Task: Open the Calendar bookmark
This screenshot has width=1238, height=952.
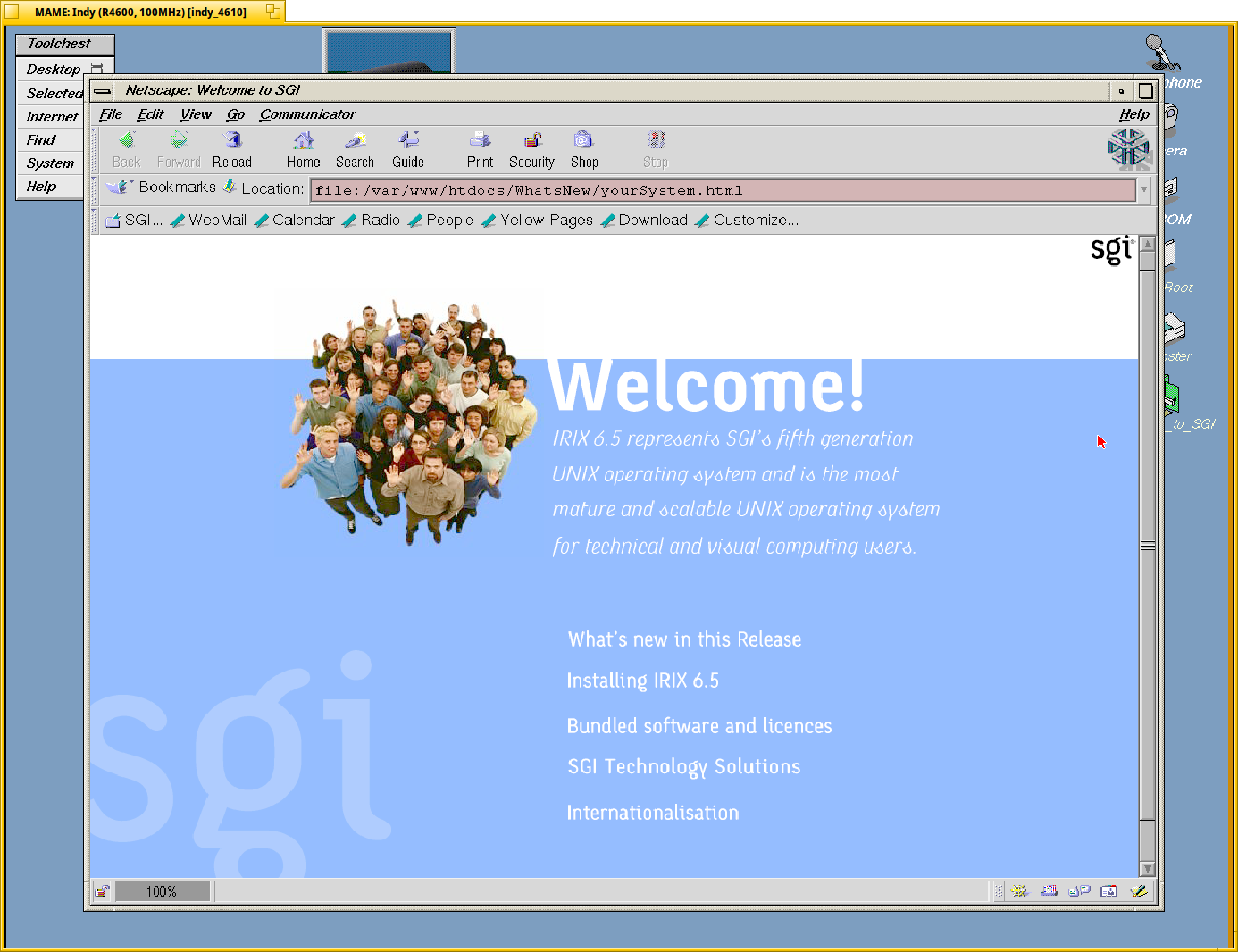Action: tap(295, 220)
